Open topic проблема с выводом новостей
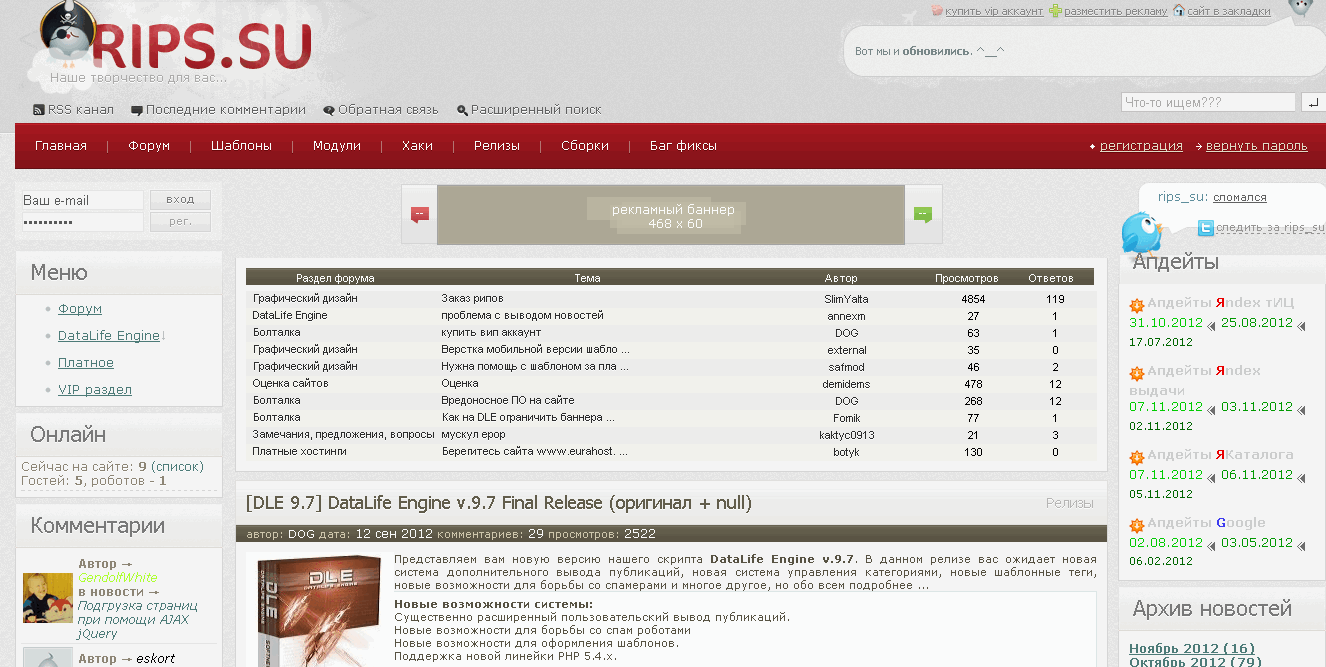Viewport: 1326px width, 667px height. (522, 316)
